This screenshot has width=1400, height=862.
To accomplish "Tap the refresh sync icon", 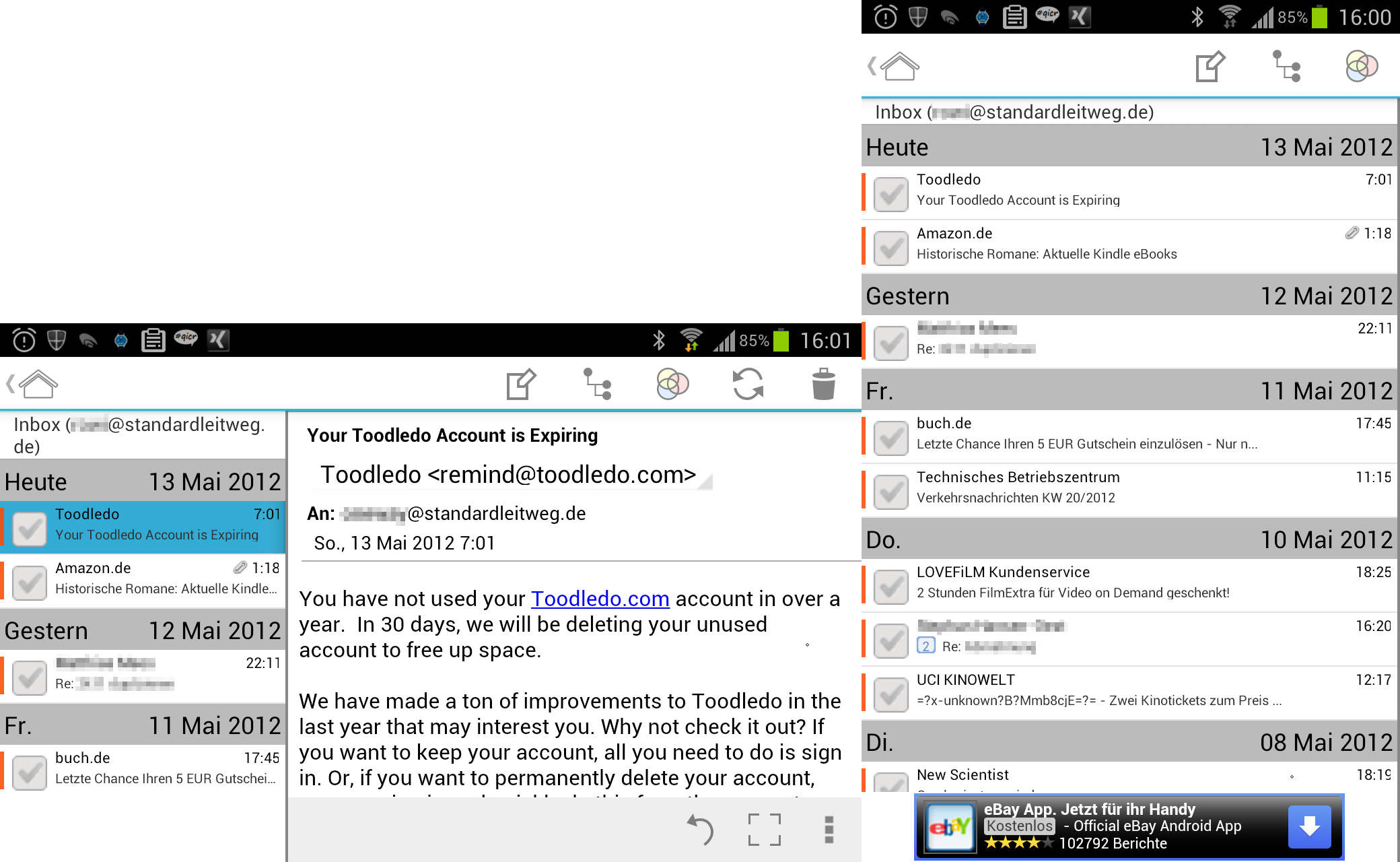I will [x=748, y=384].
